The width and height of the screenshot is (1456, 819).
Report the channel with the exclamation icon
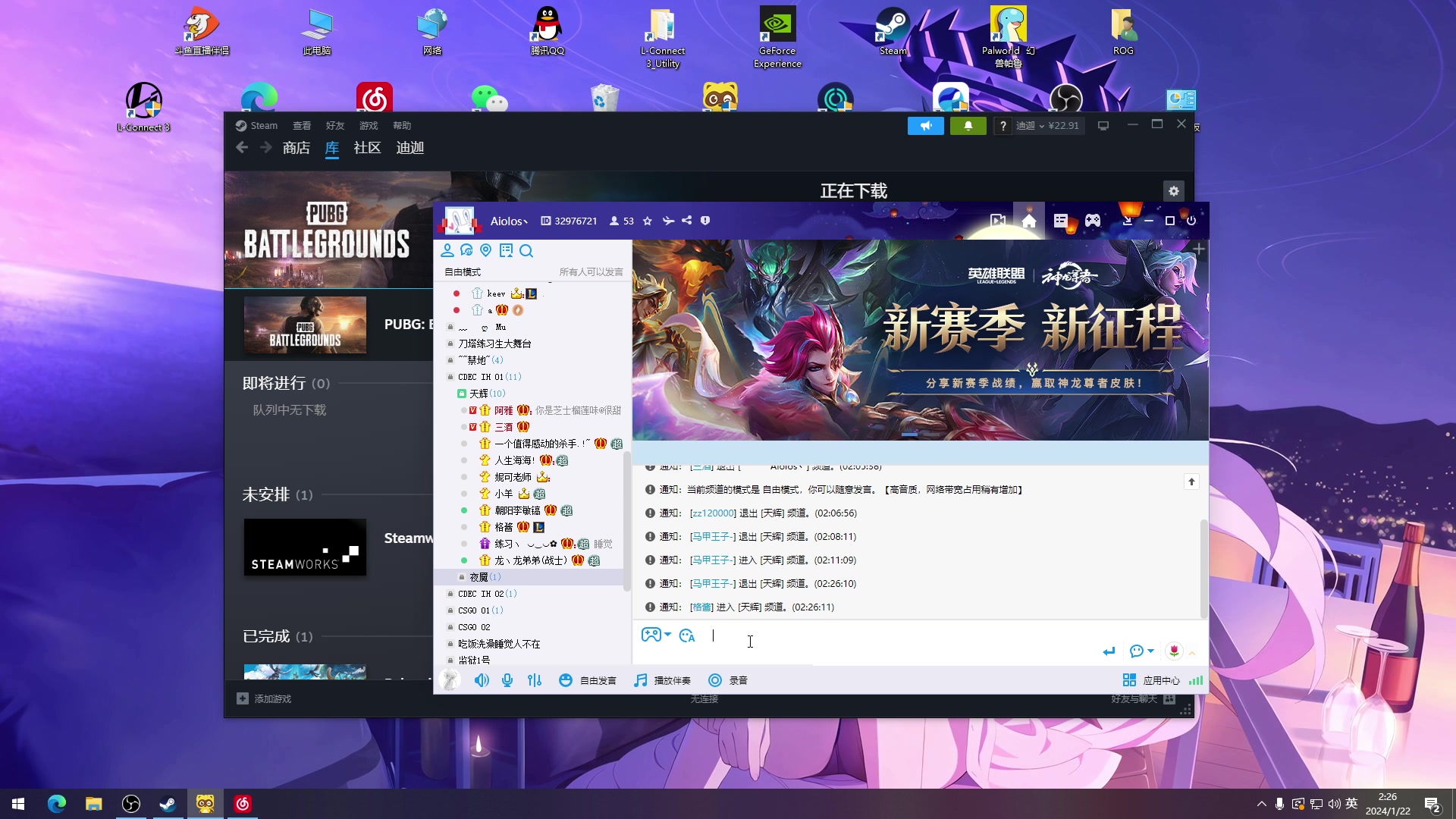(705, 221)
